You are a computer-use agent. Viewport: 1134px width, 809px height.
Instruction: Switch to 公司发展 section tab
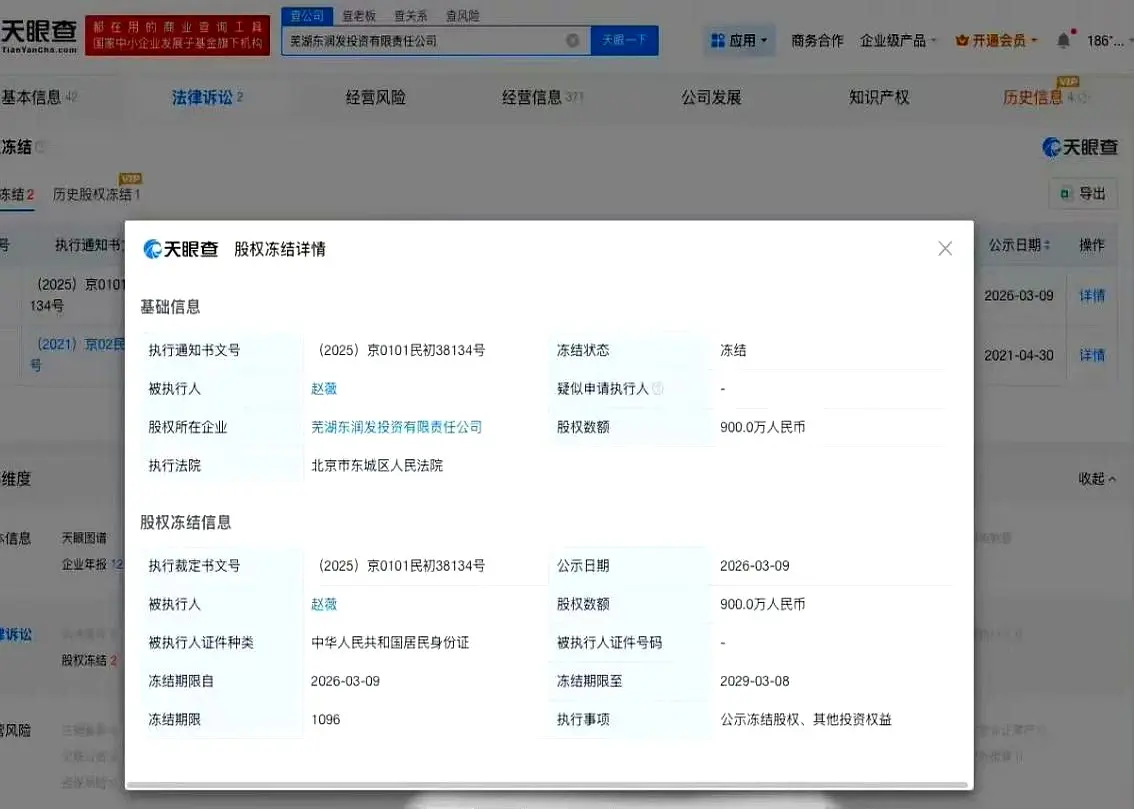pos(711,97)
